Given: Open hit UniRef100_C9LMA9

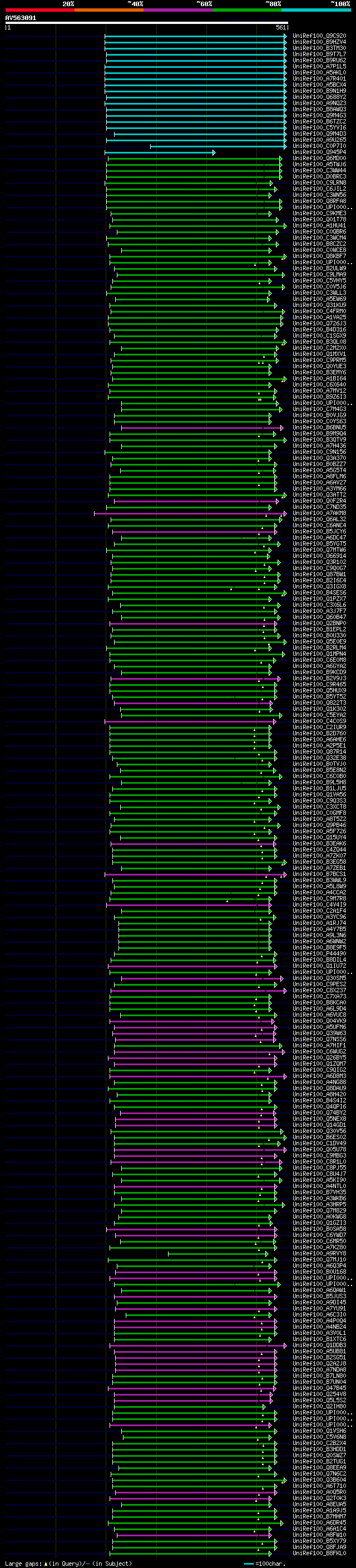Looking at the screenshot, I should tap(319, 275).
